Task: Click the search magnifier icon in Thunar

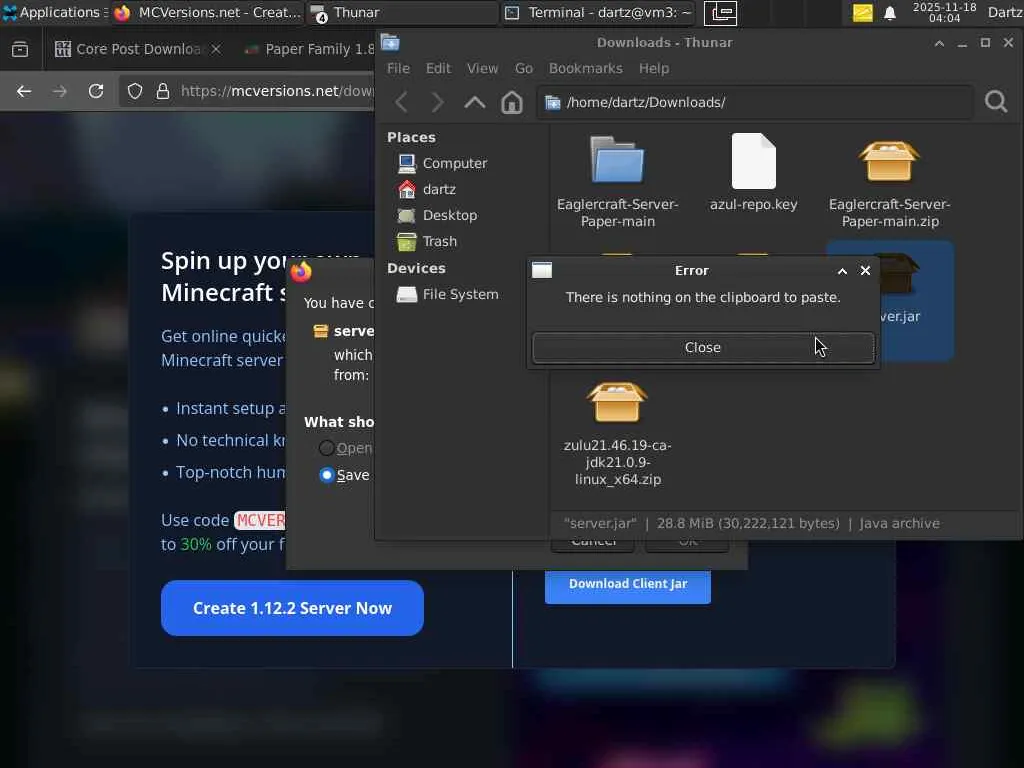Action: point(996,102)
